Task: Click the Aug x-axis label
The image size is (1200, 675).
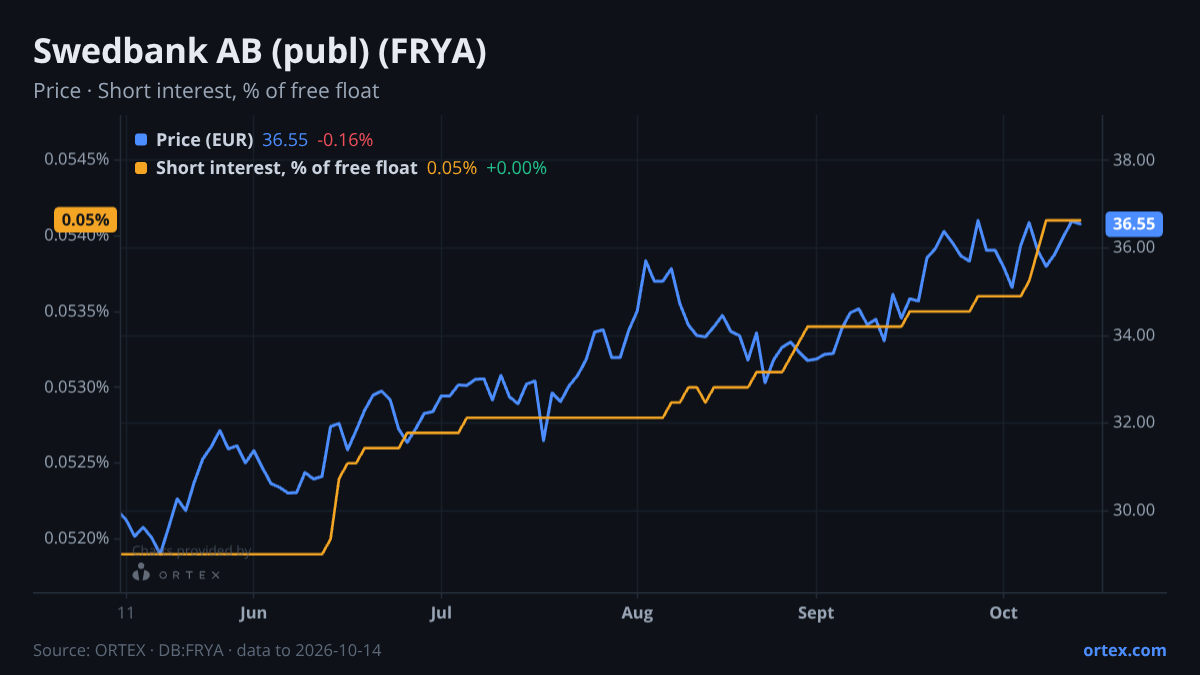Action: [637, 613]
